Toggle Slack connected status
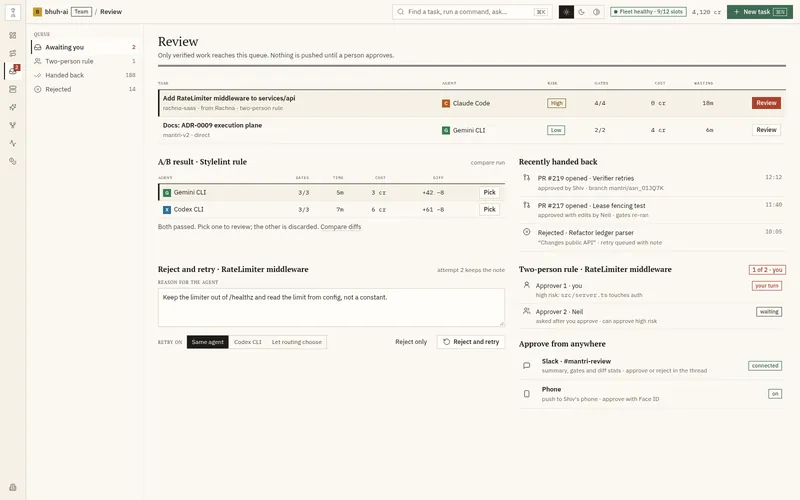Screen dimensions: 800x500 point(765,366)
